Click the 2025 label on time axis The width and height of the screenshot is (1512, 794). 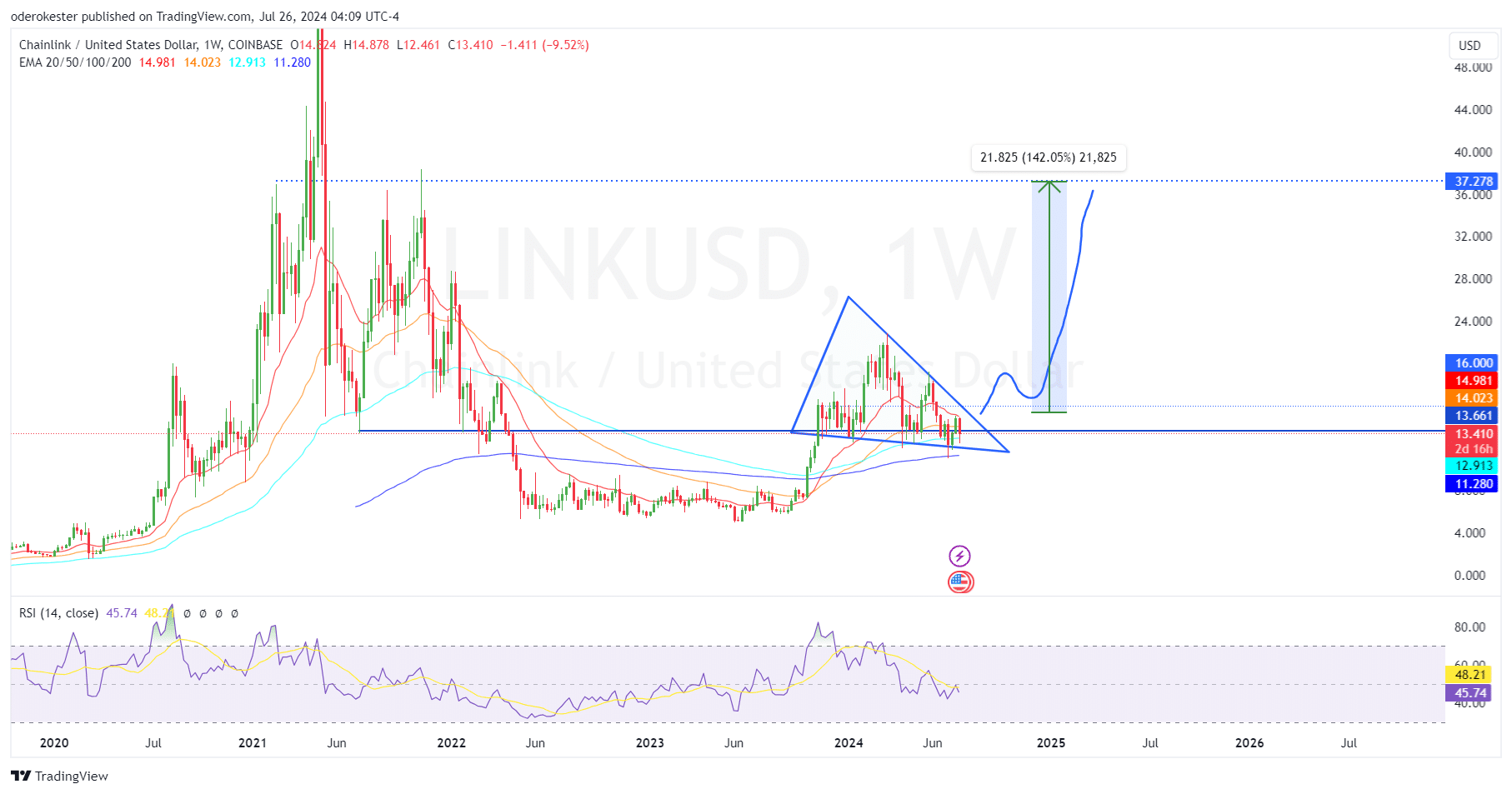[1050, 743]
